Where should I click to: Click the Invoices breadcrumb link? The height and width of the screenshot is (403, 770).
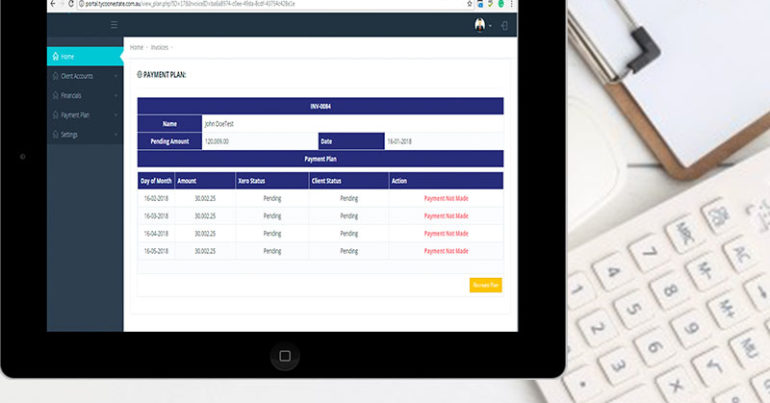click(x=159, y=48)
